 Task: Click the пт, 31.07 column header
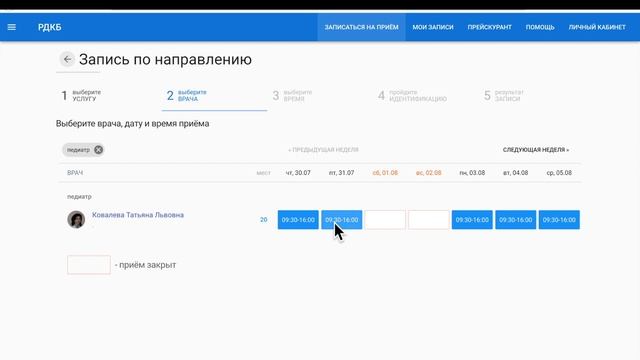[x=342, y=173]
